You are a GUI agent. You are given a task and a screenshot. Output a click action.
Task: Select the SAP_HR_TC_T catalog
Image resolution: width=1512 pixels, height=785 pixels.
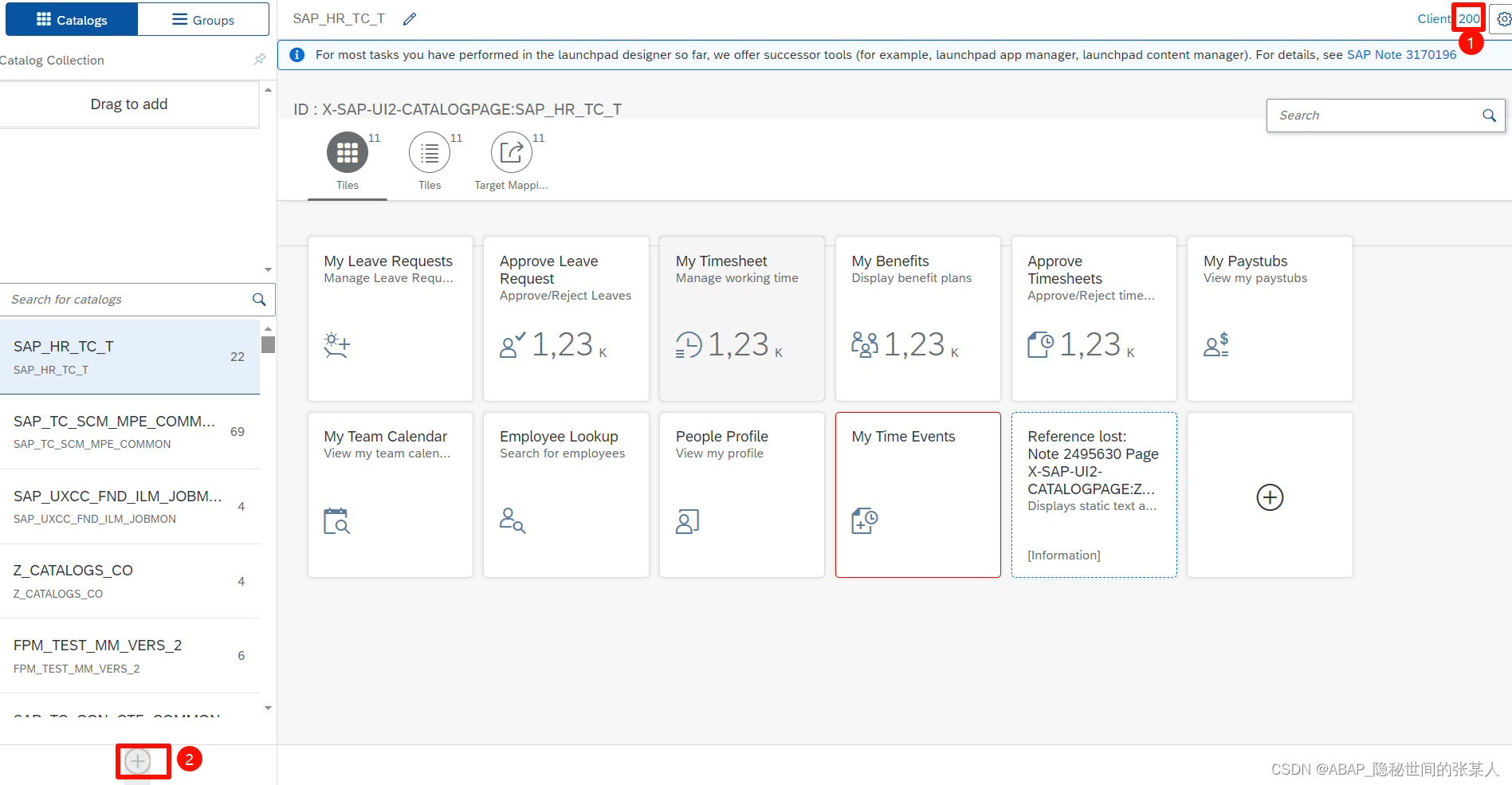coord(130,357)
